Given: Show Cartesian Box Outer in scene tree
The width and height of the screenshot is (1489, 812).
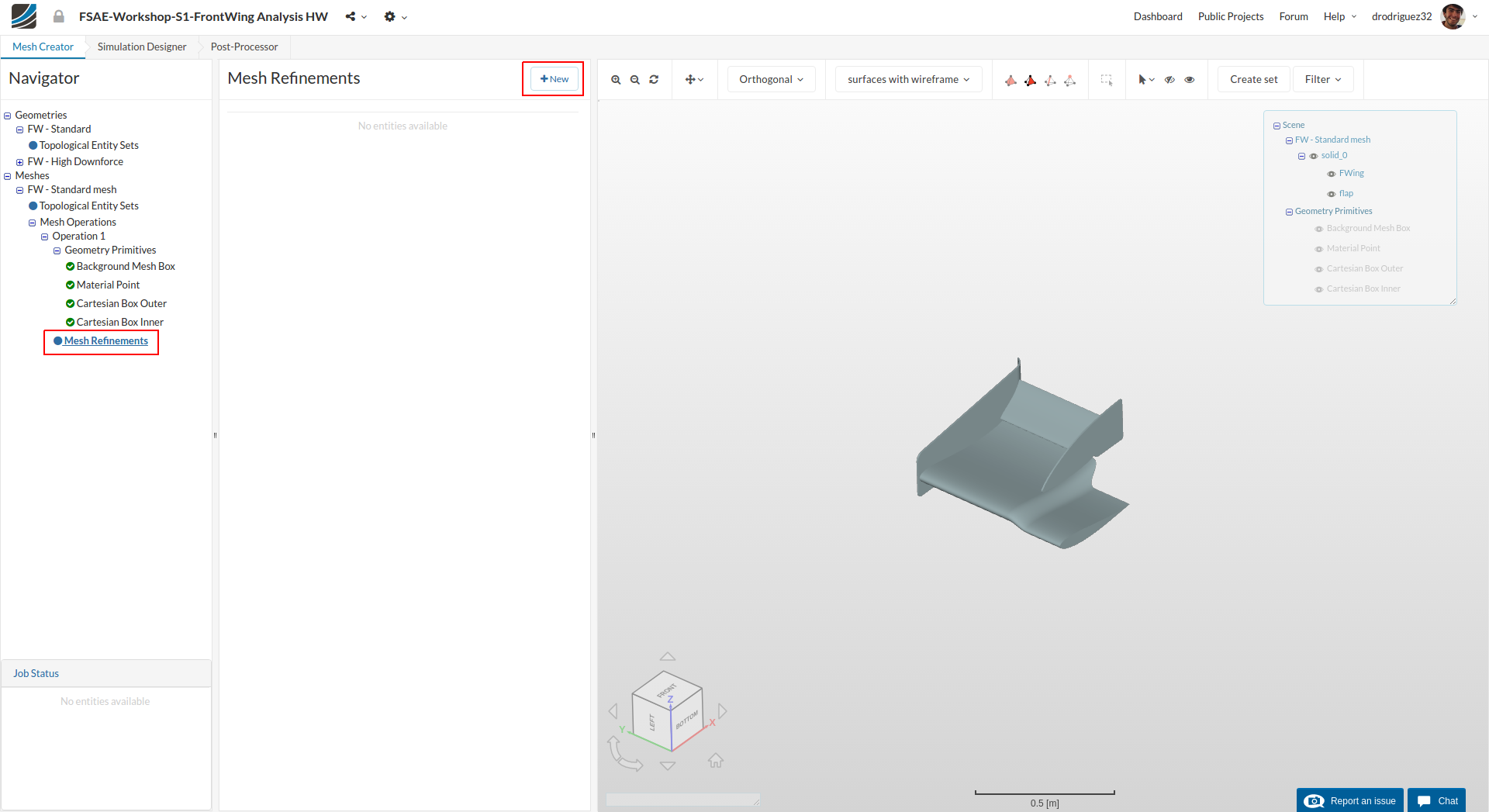Looking at the screenshot, I should (x=1319, y=269).
